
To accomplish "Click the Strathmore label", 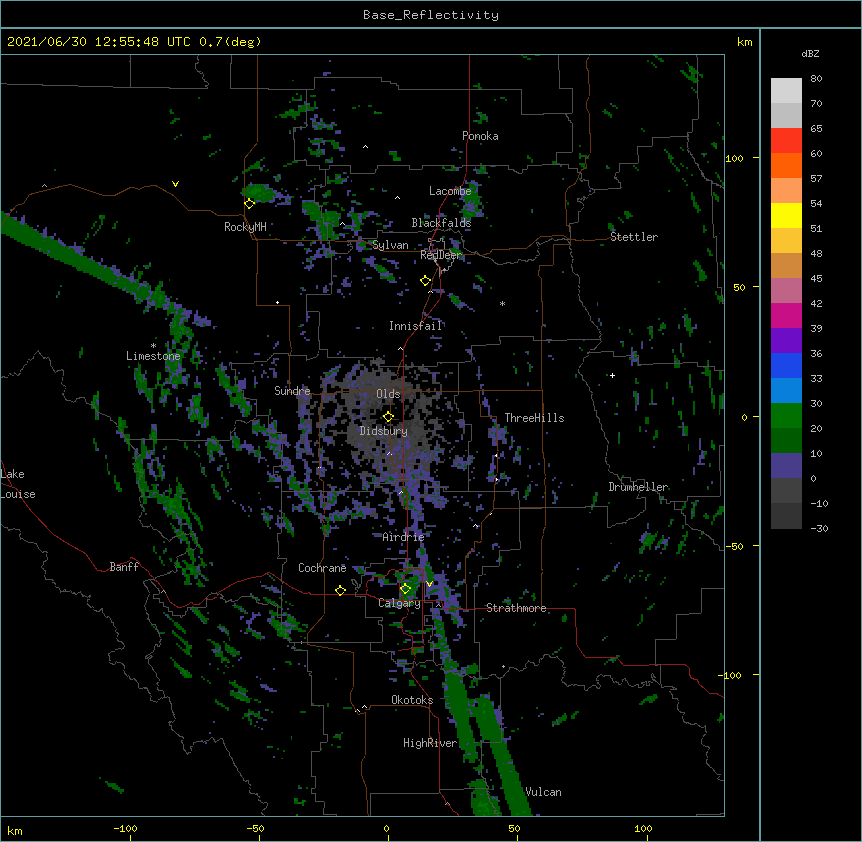I will (x=516, y=608).
